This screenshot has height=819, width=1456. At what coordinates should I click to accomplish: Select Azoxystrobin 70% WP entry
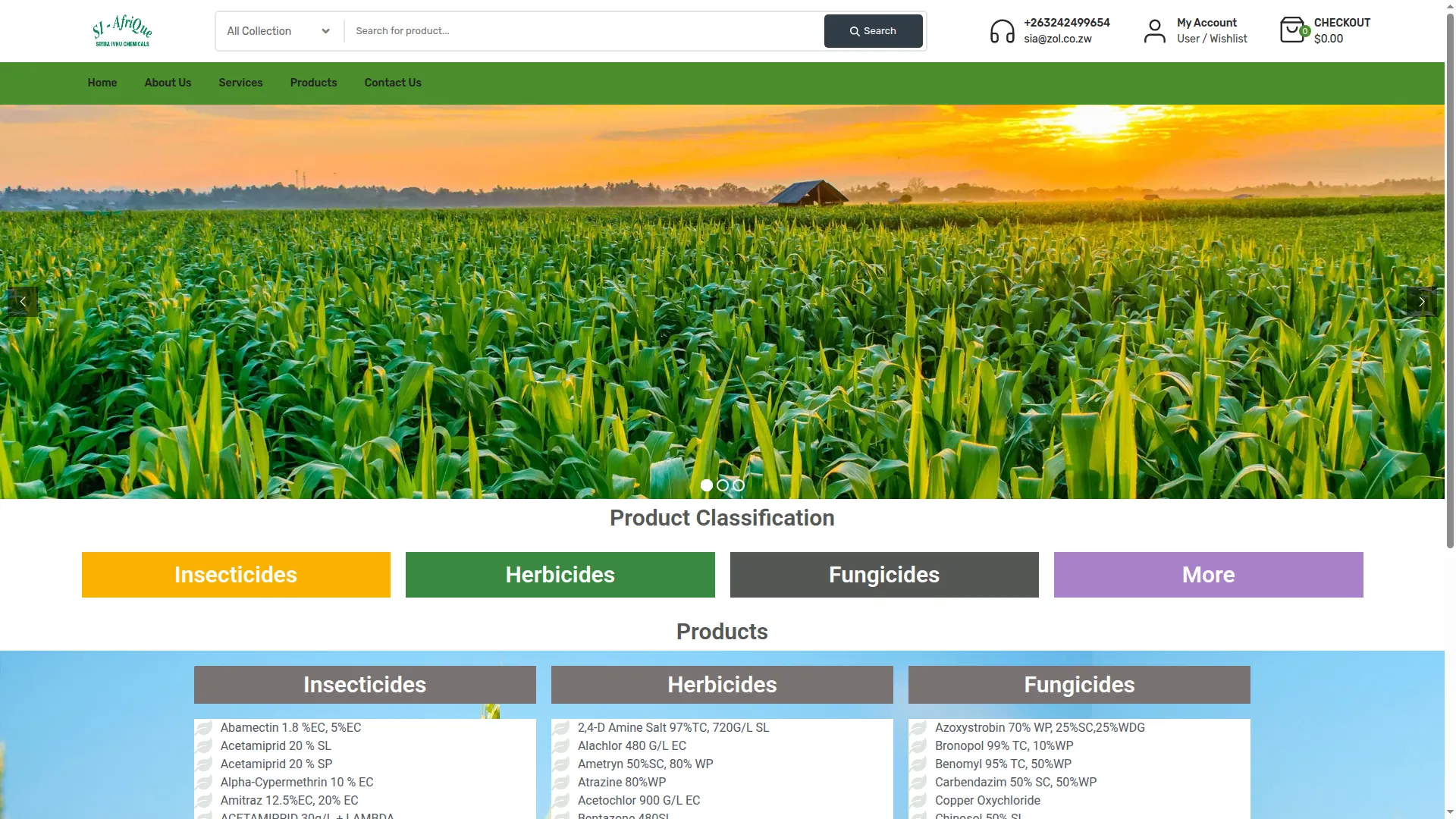(1040, 728)
